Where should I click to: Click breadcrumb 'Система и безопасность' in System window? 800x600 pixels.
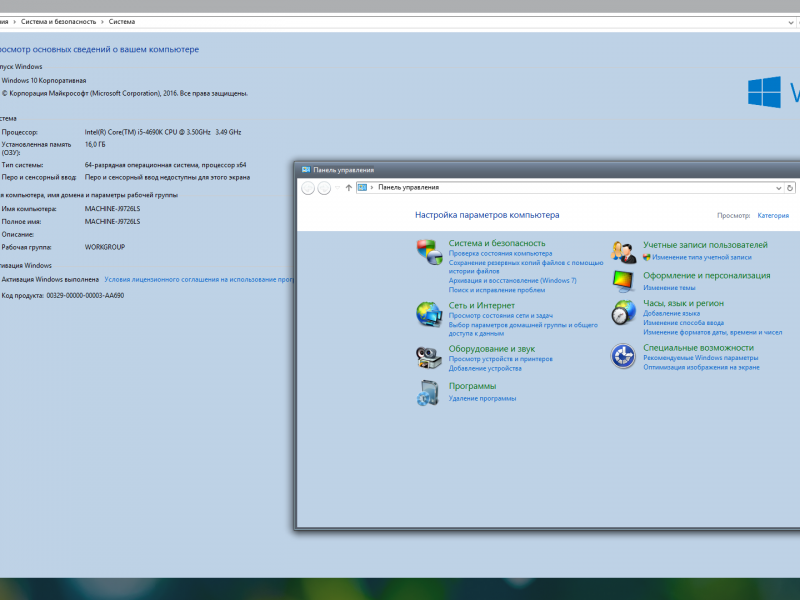point(58,22)
